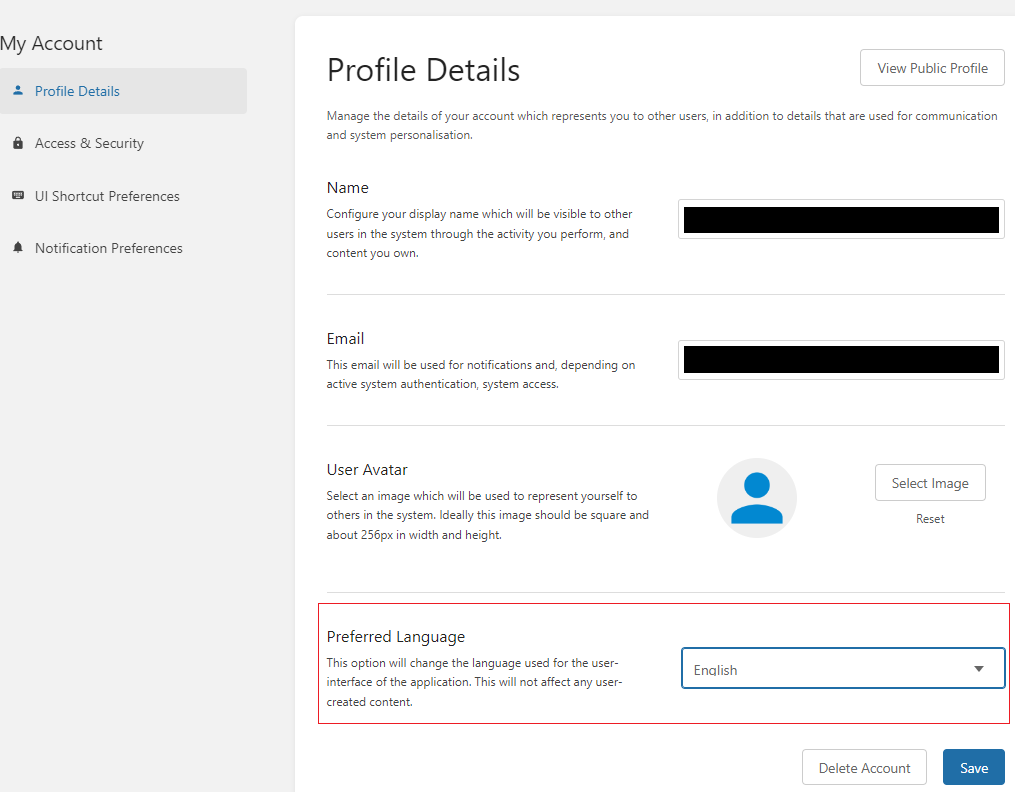Focus the Email input field
The height and width of the screenshot is (792, 1015).
click(840, 360)
